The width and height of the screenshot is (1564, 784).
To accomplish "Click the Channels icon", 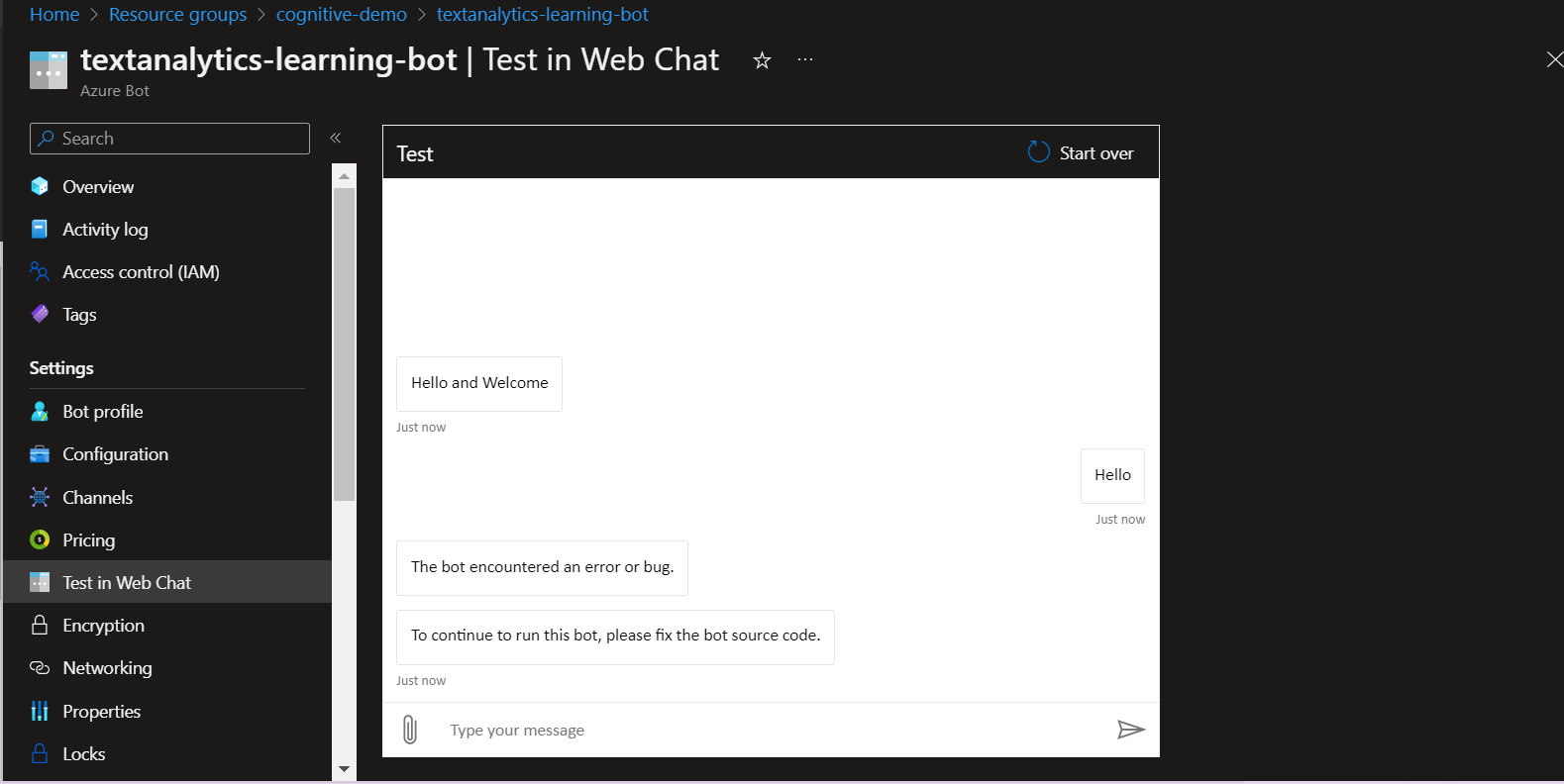I will tap(40, 497).
